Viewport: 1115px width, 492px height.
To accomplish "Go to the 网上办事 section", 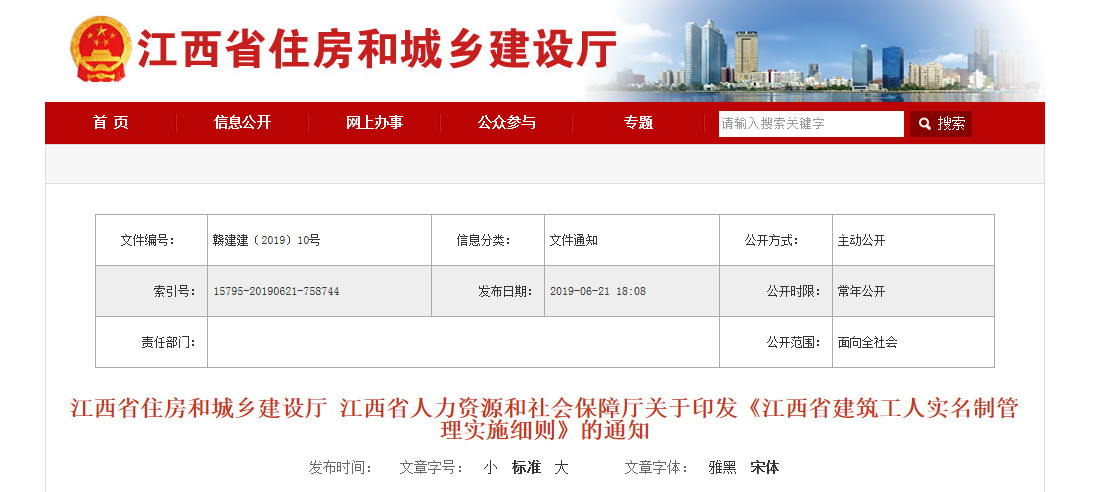I will (374, 123).
